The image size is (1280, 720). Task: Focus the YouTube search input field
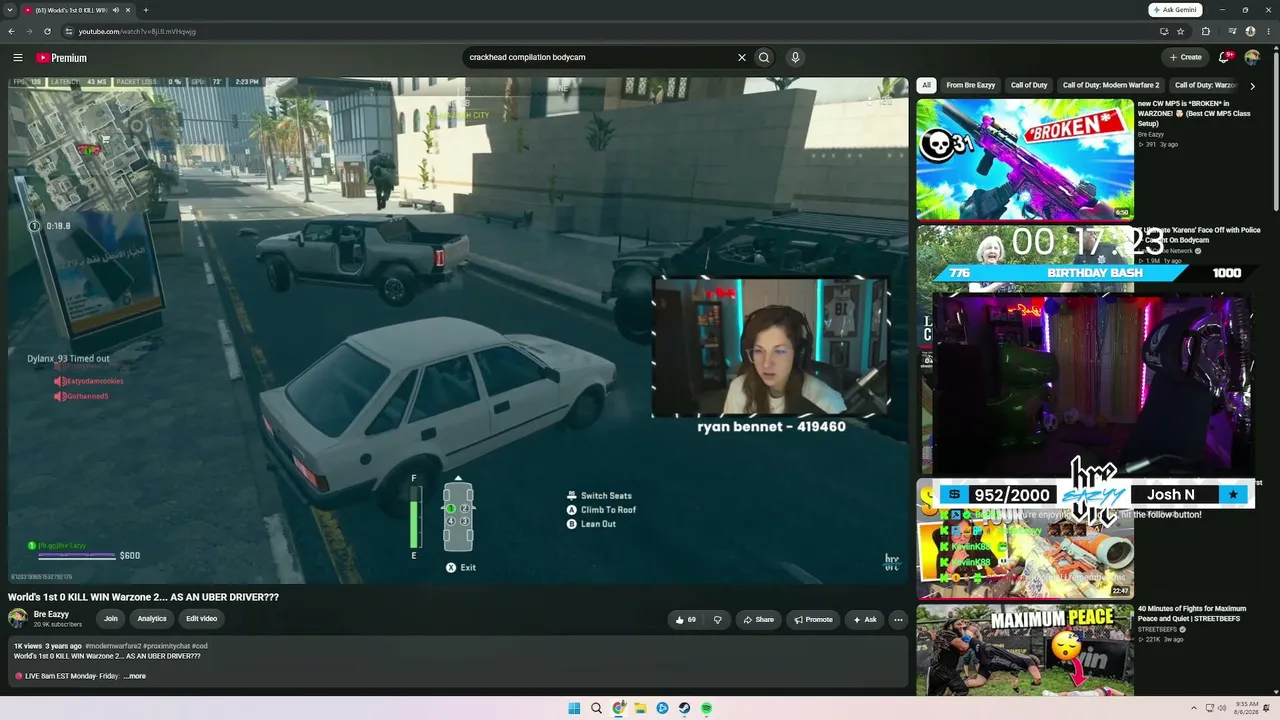600,58
